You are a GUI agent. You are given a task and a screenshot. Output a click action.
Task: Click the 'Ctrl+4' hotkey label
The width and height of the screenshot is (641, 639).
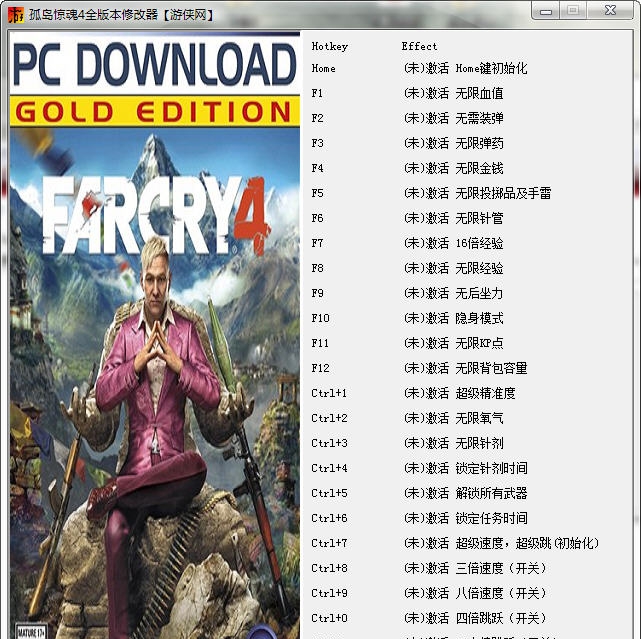[x=329, y=468]
